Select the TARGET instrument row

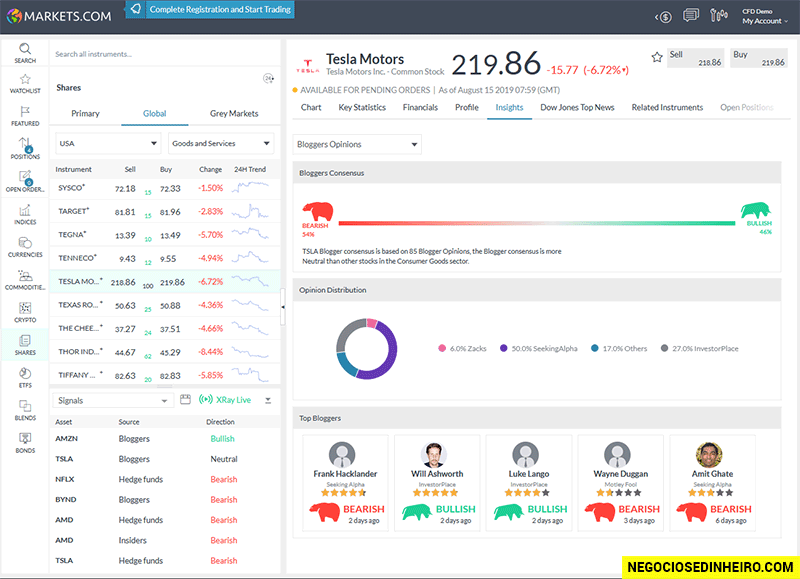tap(165, 212)
